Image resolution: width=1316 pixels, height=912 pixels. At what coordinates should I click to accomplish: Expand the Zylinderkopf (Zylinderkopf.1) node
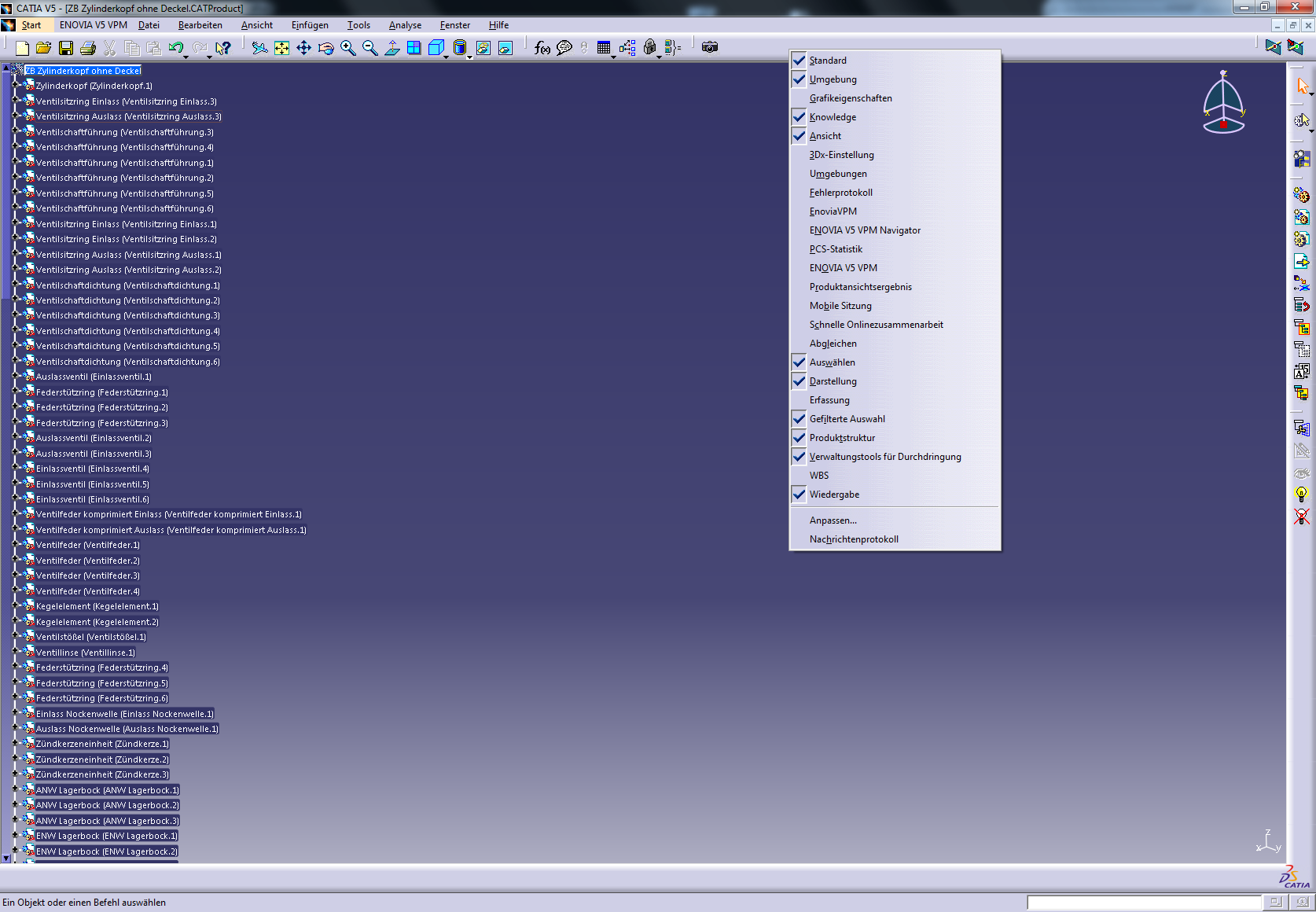(15, 85)
